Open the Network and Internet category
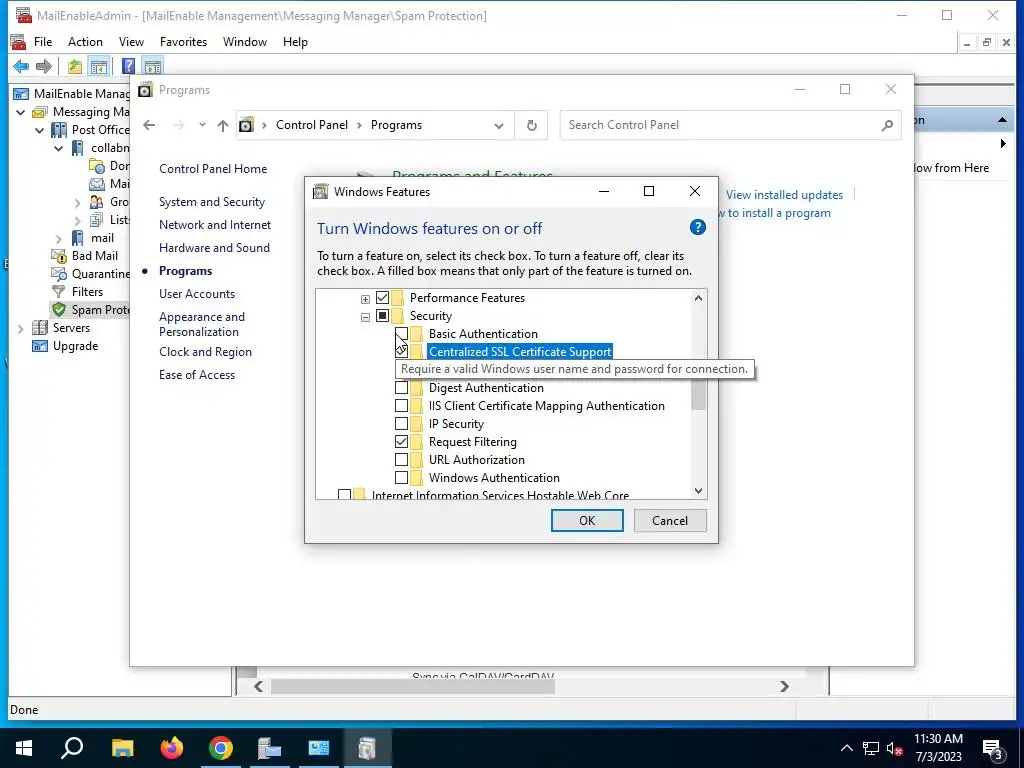 click(x=215, y=225)
